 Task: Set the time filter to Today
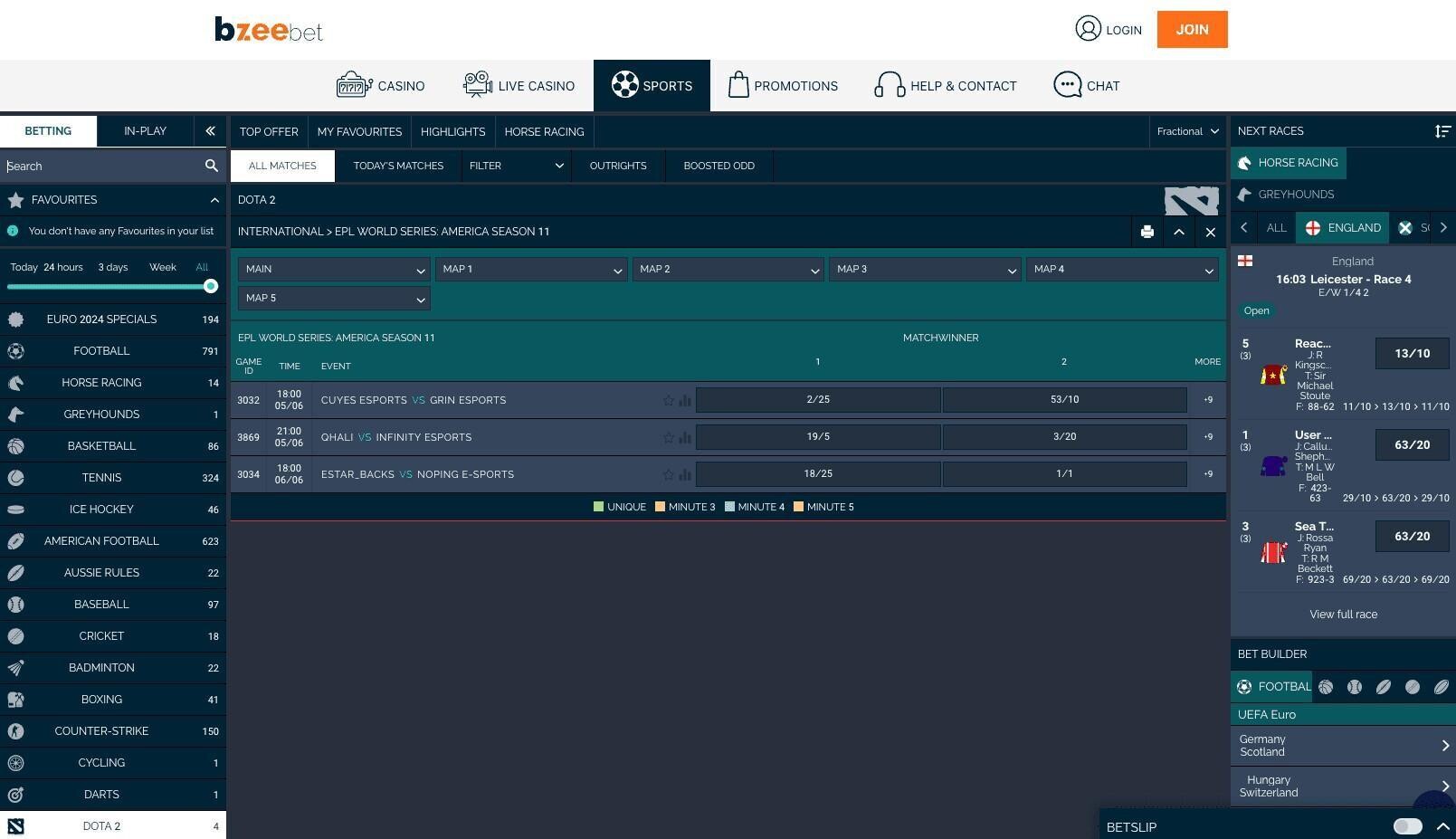(24, 267)
